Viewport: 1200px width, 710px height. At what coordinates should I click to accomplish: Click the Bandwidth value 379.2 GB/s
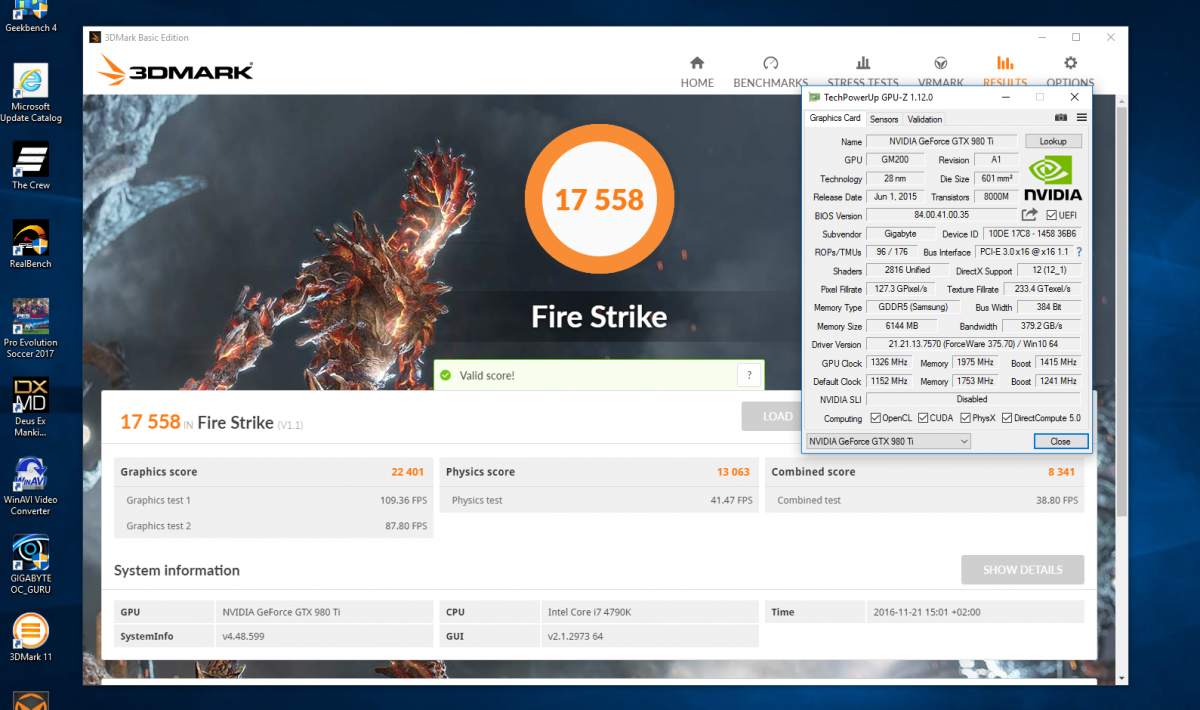[1042, 326]
